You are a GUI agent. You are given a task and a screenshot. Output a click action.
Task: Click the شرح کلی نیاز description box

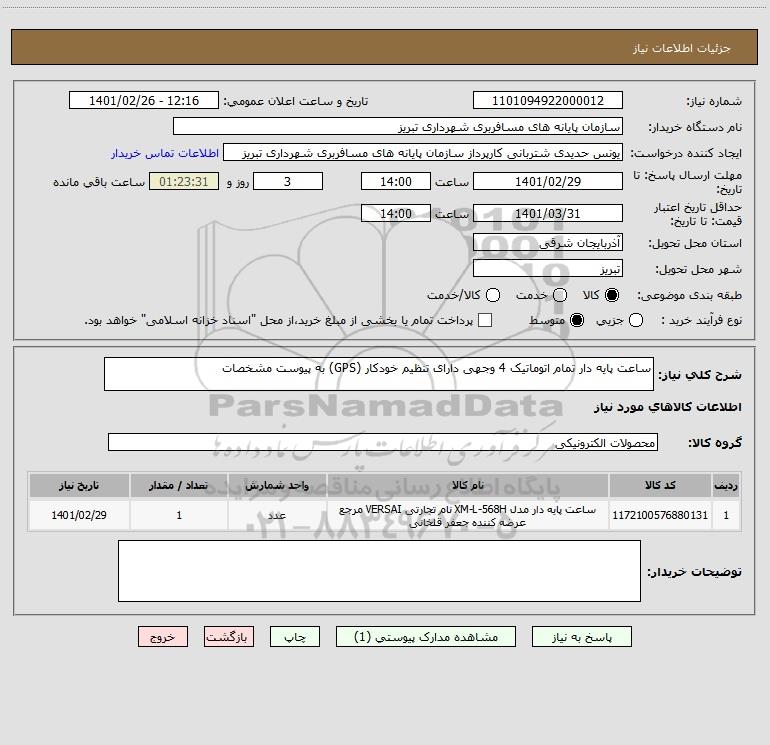coord(379,374)
